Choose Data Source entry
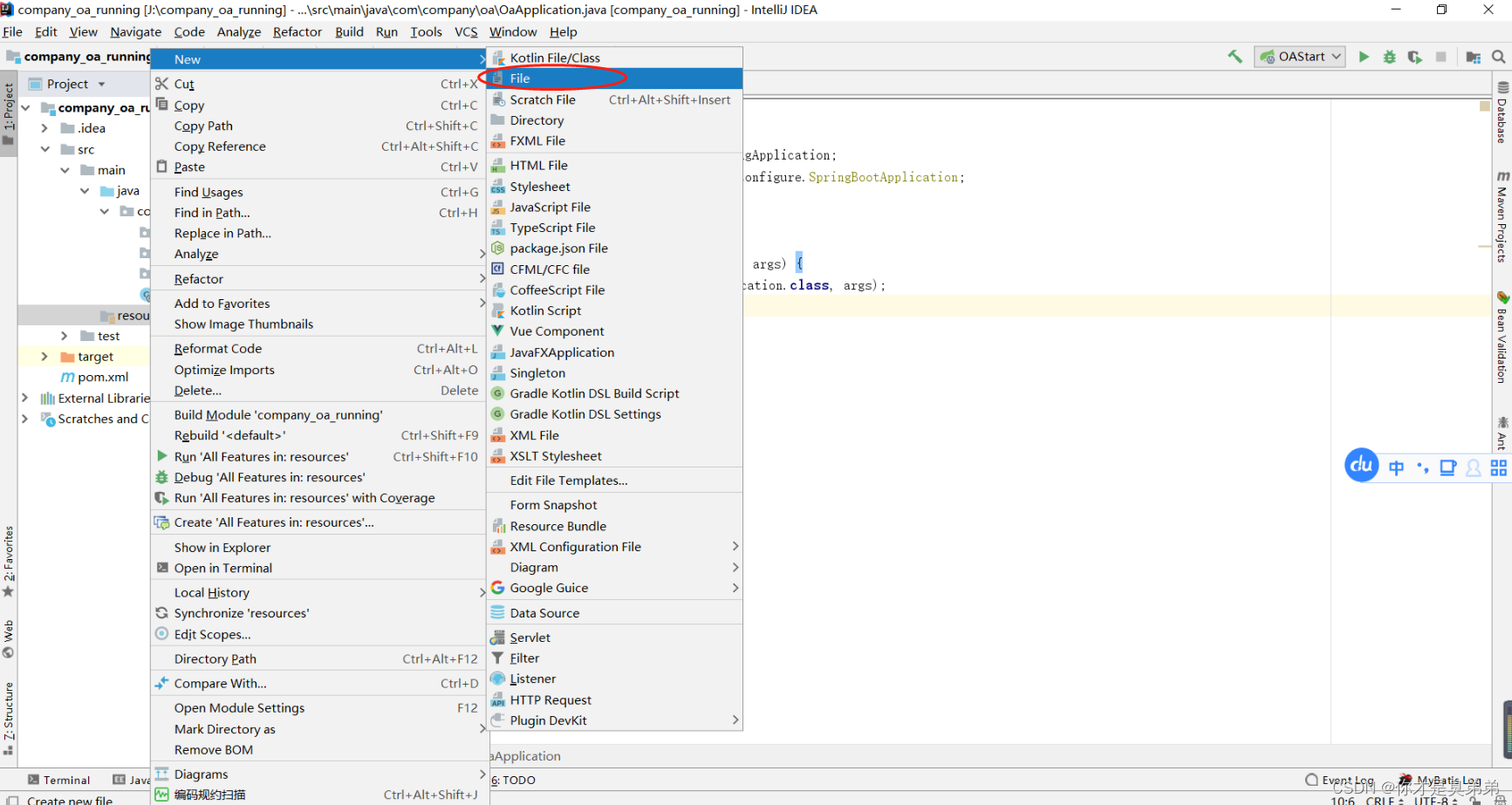This screenshot has height=805, width=1512. pyautogui.click(x=614, y=613)
